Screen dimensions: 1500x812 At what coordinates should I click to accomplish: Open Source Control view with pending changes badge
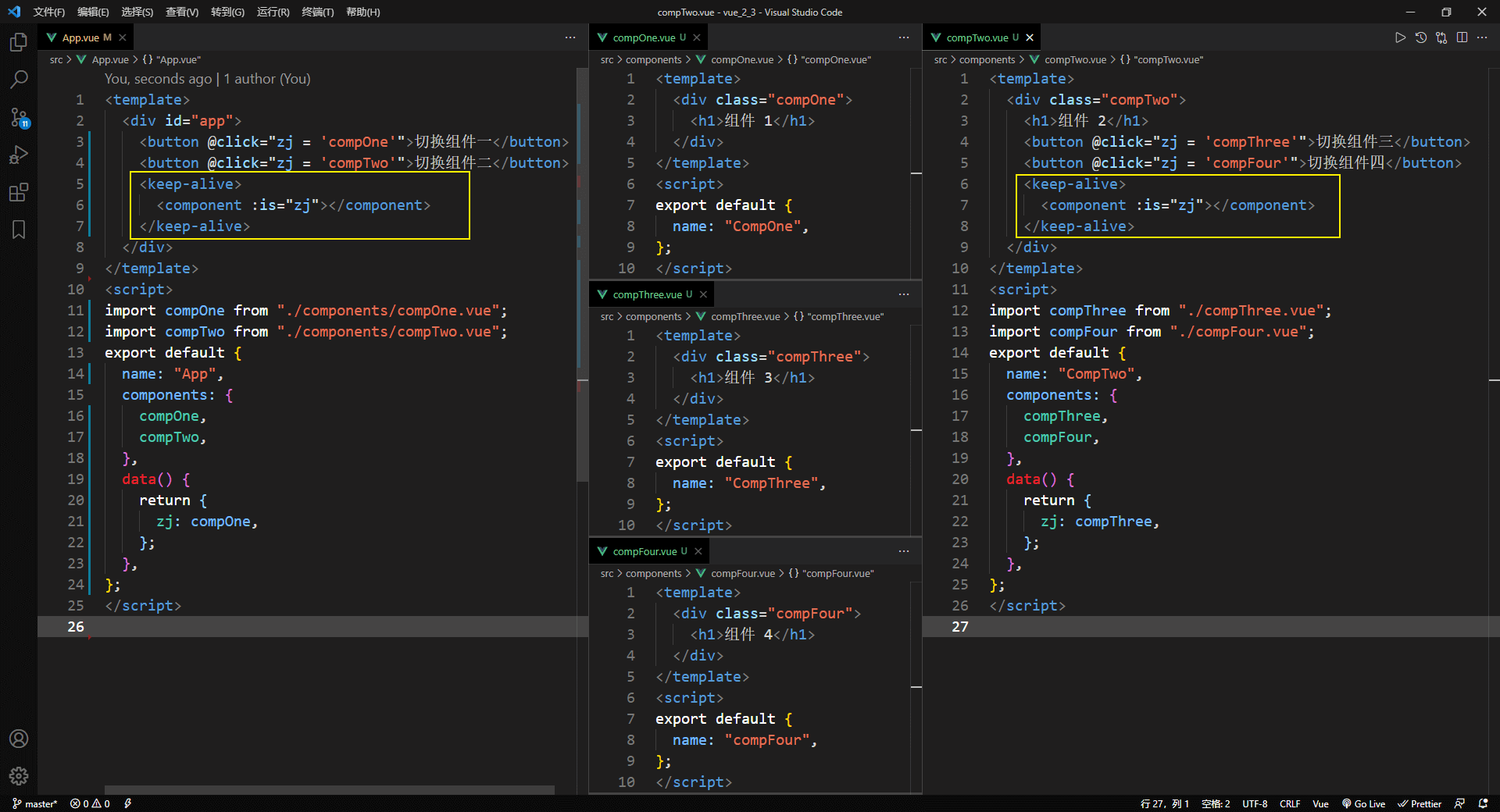click(x=19, y=117)
